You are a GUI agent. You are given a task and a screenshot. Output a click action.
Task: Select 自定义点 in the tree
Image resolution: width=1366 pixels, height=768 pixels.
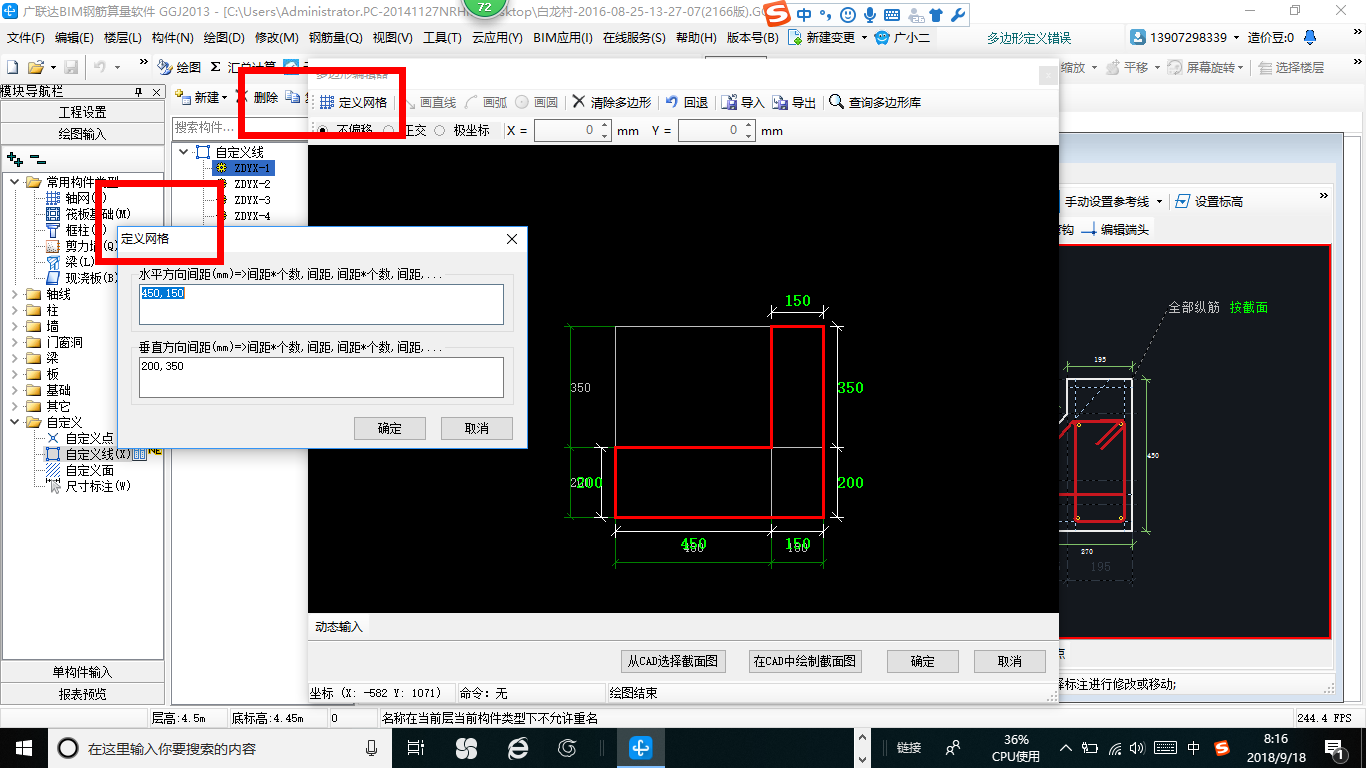[89, 438]
